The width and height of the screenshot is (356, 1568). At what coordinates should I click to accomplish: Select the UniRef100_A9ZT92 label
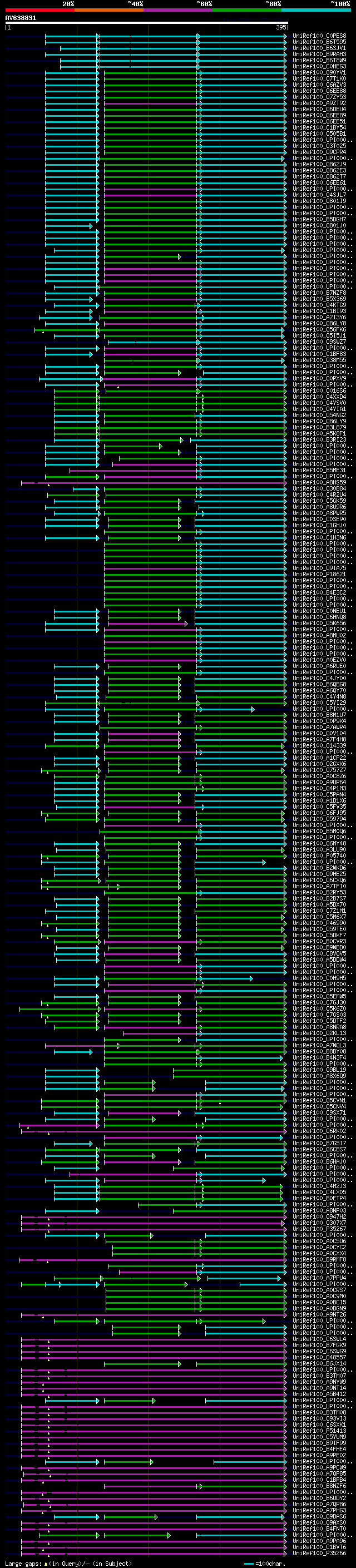[319, 103]
